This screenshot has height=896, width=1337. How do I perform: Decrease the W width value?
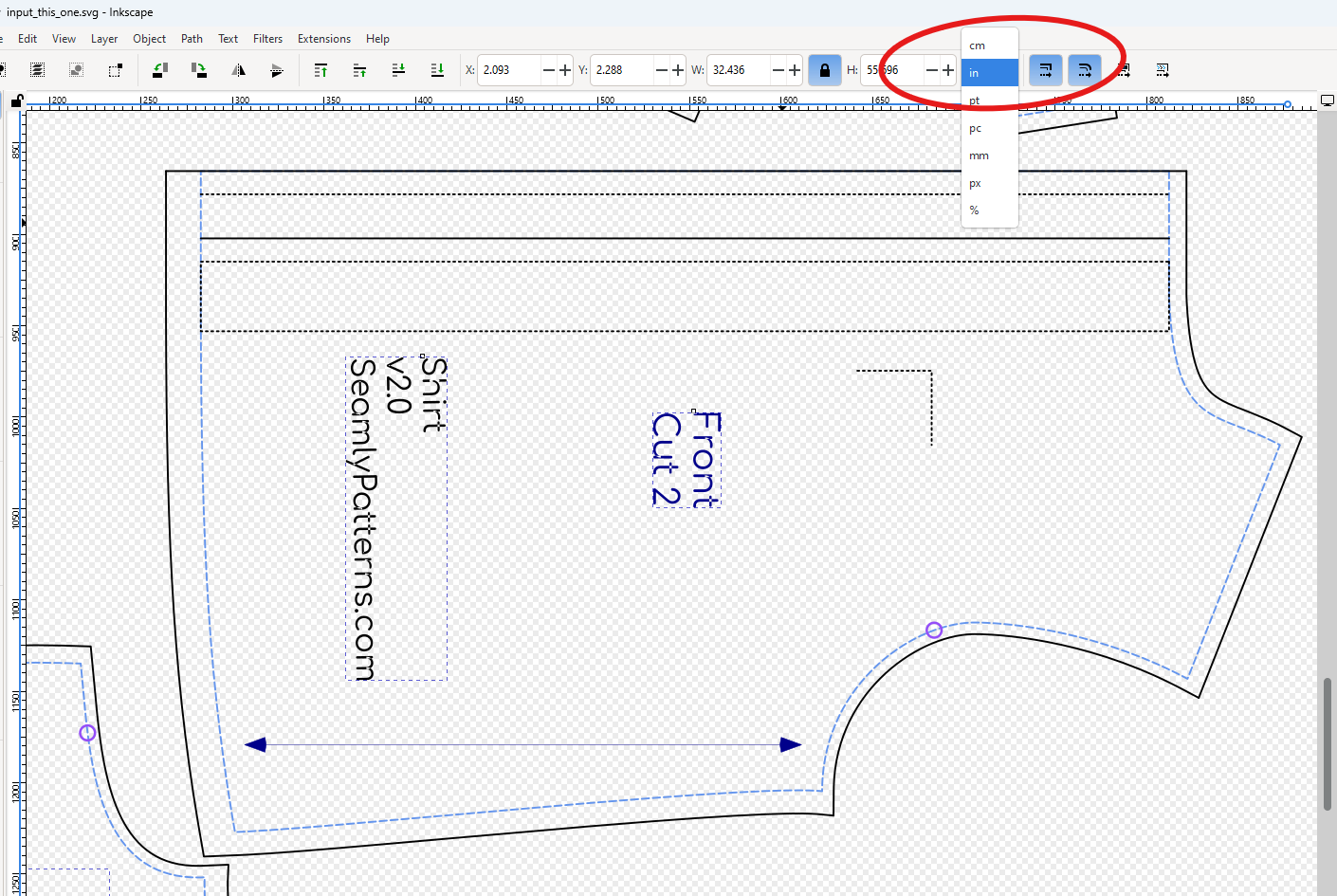point(778,70)
